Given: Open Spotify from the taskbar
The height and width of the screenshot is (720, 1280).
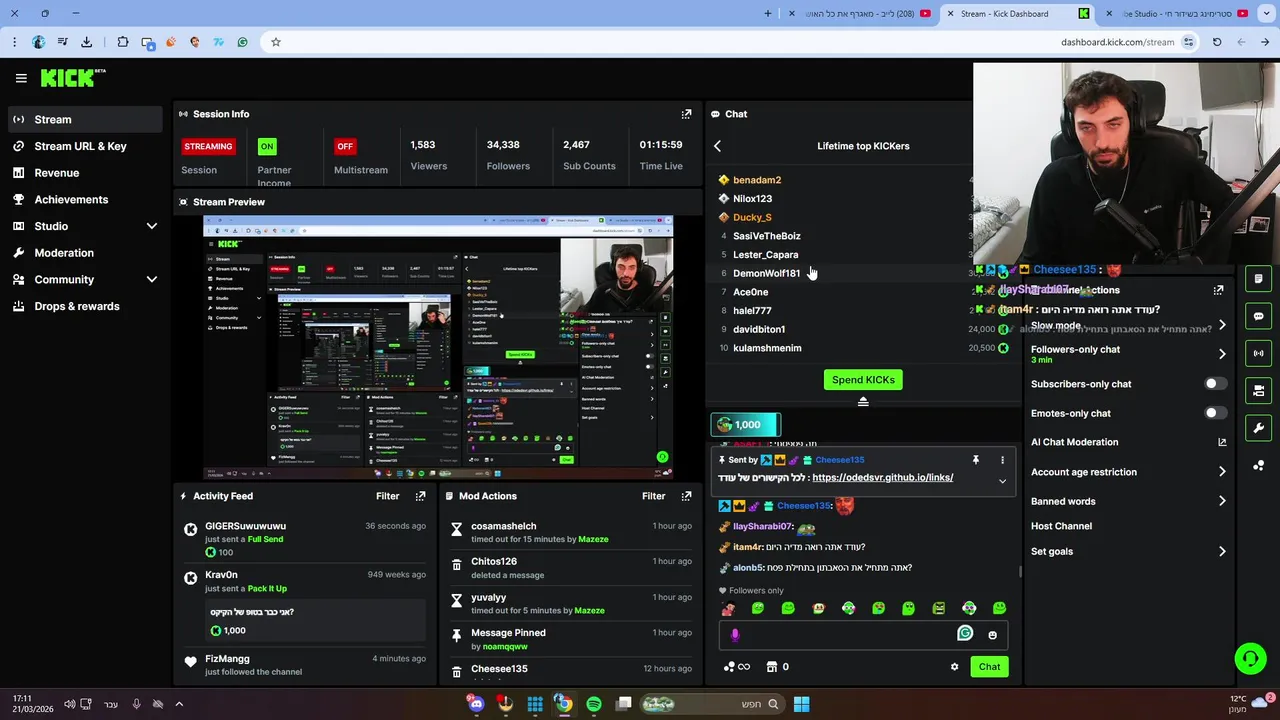Looking at the screenshot, I should (x=594, y=704).
